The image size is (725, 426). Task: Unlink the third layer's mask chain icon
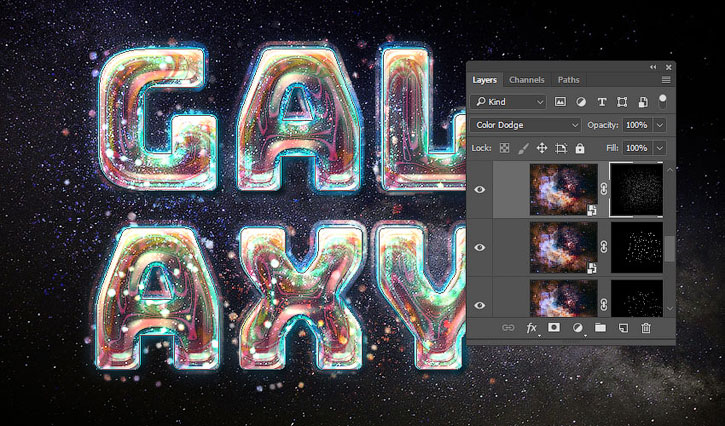(604, 305)
